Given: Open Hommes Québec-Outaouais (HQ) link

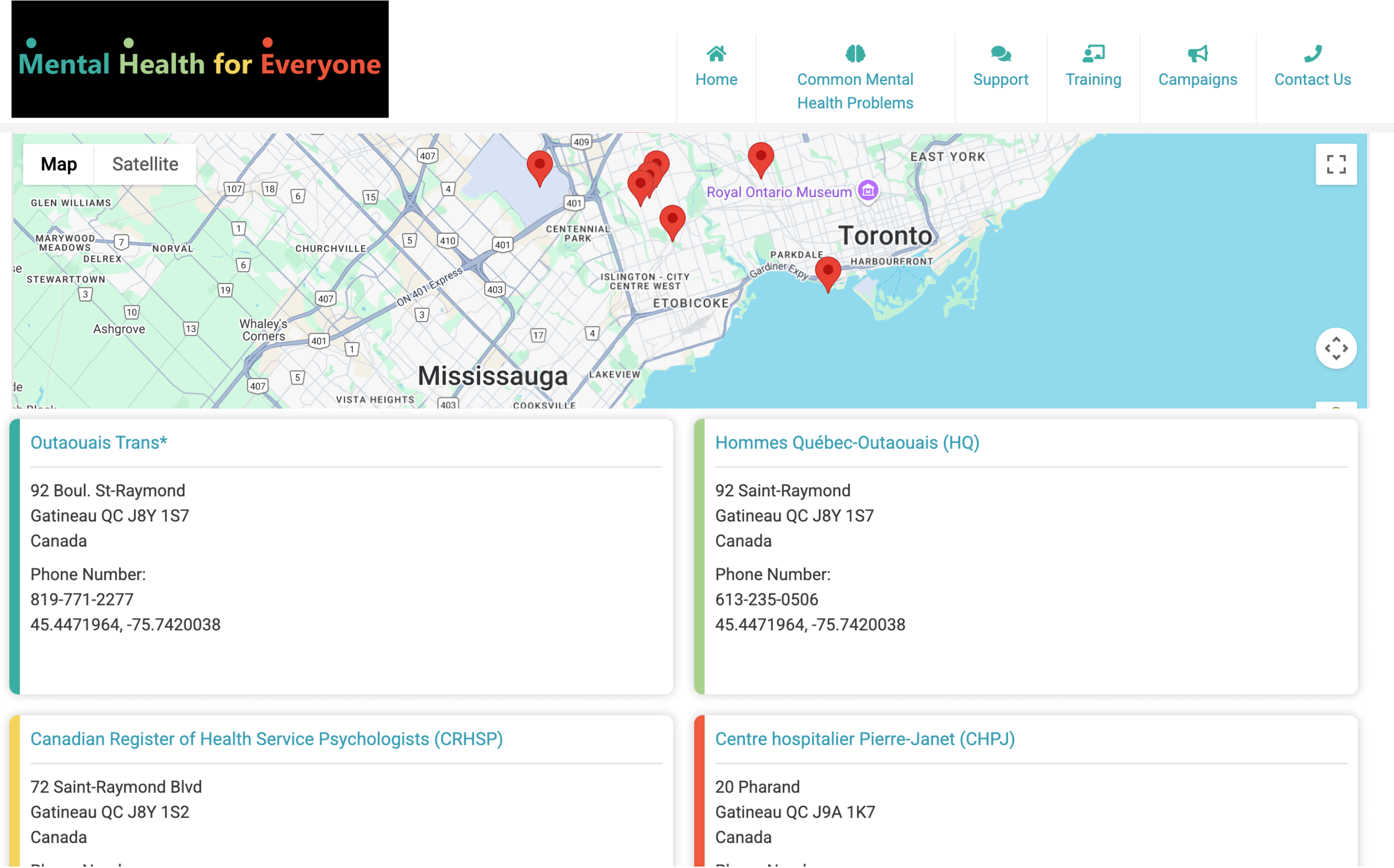Looking at the screenshot, I should pyautogui.click(x=846, y=442).
